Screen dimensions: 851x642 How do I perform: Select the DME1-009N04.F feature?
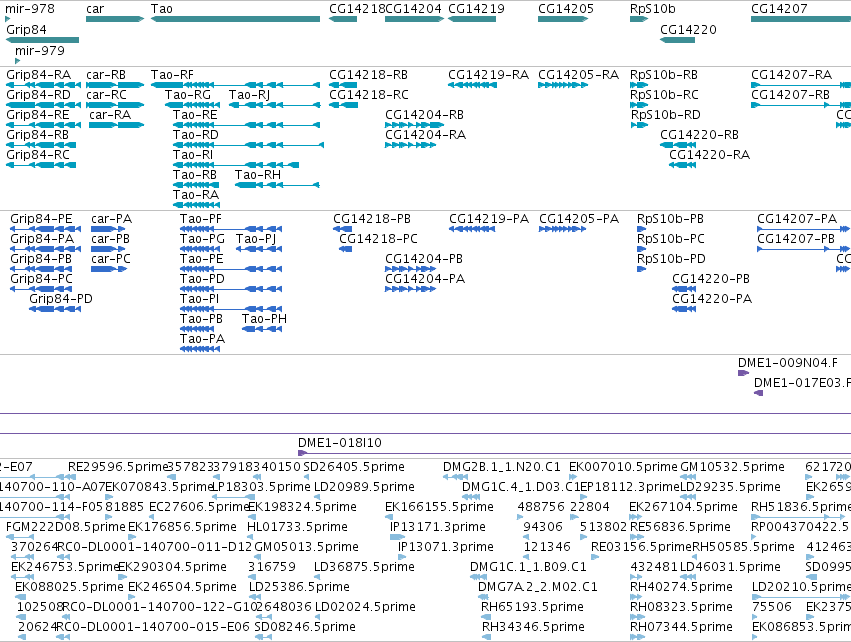pos(744,373)
